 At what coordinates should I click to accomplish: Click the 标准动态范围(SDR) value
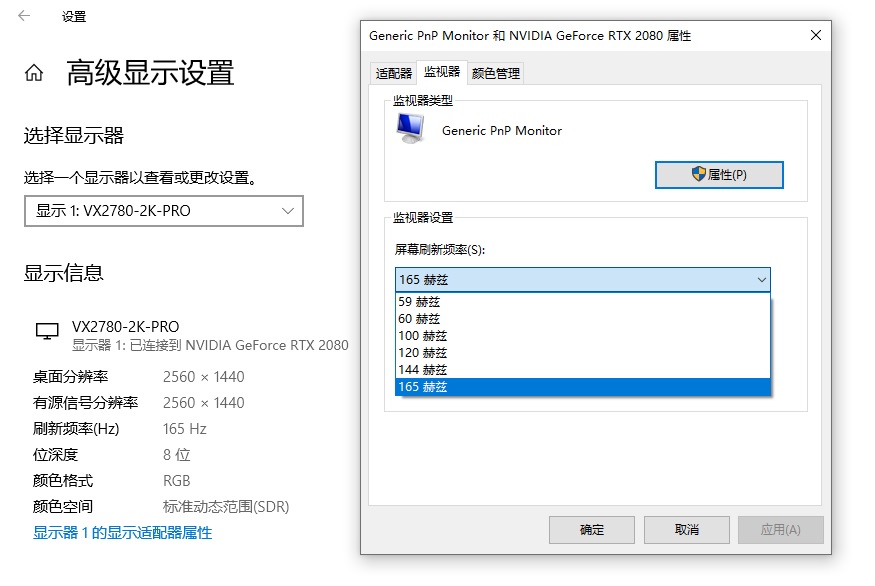(x=226, y=506)
